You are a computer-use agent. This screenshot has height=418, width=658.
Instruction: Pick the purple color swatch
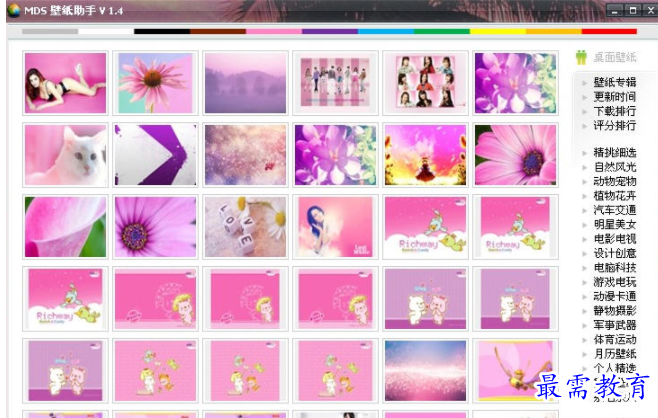329,31
